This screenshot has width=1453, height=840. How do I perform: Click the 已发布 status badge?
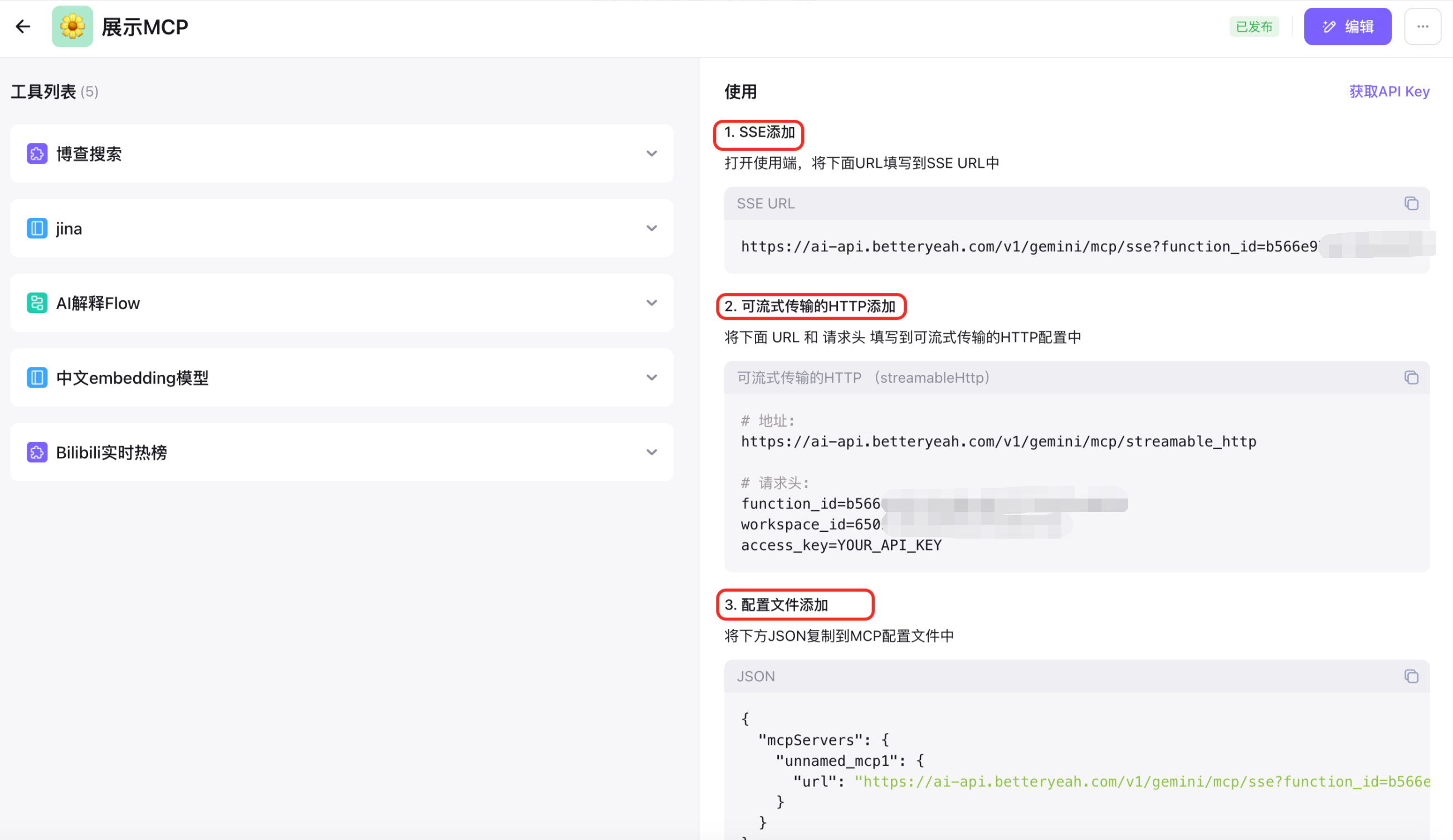[x=1254, y=27]
